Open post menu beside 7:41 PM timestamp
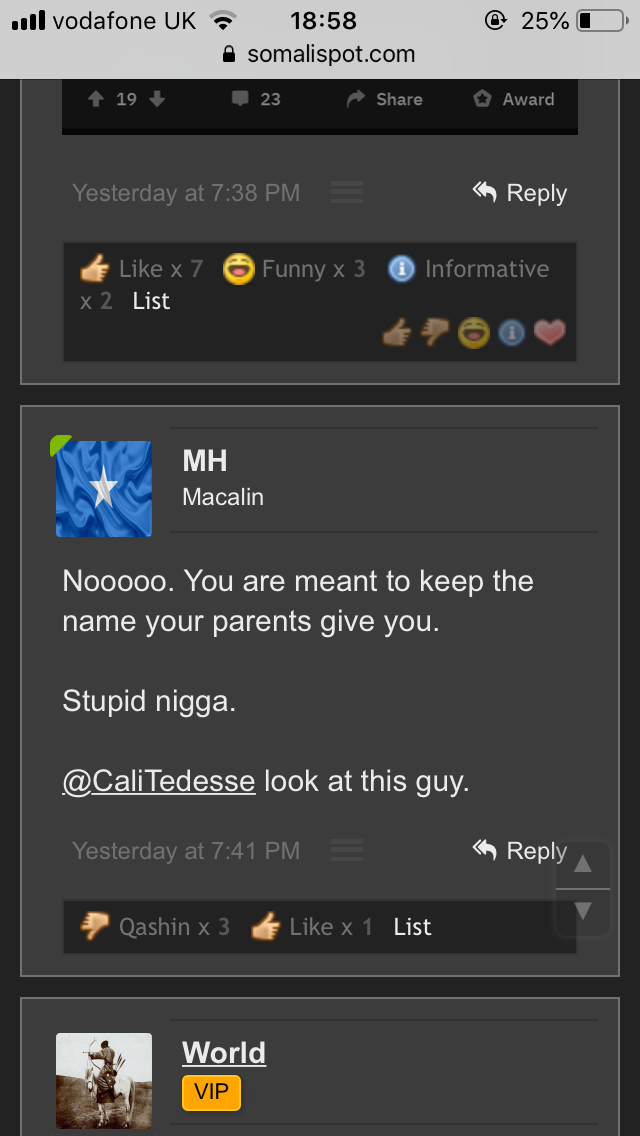Screen dimensions: 640x1136 pos(346,851)
